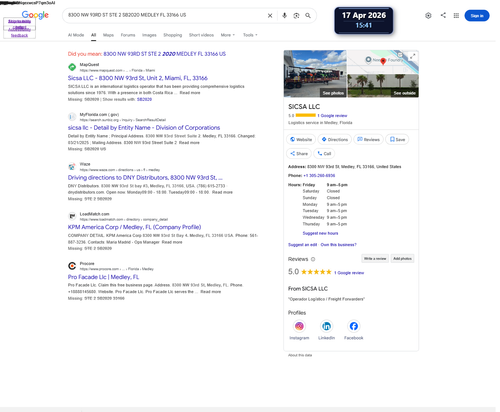Viewport: 500px width, 412px height.
Task: Click the share icon in header
Action: click(443, 15)
